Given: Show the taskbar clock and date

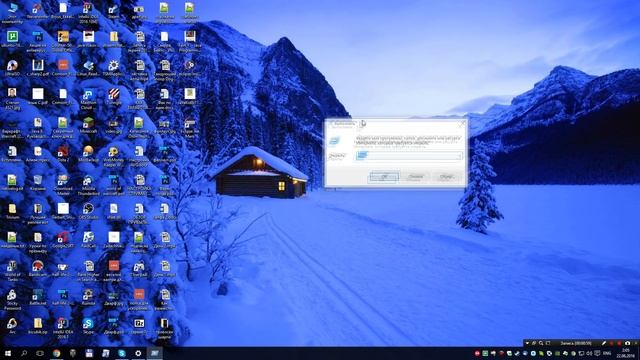Looking at the screenshot, I should click(x=626, y=353).
